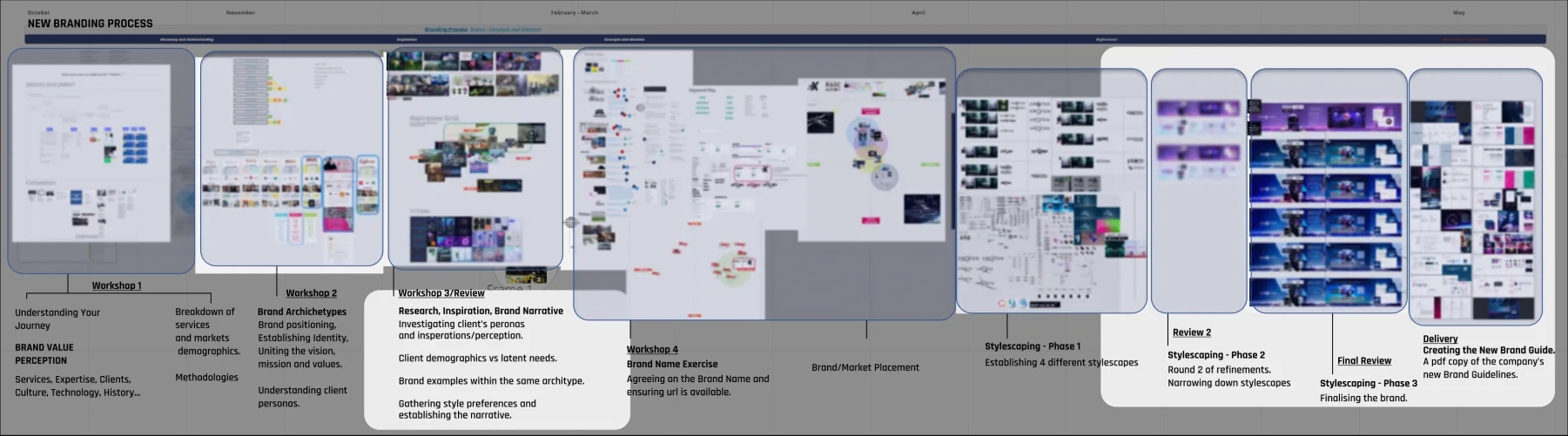The width and height of the screenshot is (1568, 436).
Task: Select the Final Review heading
Action: (x=1364, y=360)
